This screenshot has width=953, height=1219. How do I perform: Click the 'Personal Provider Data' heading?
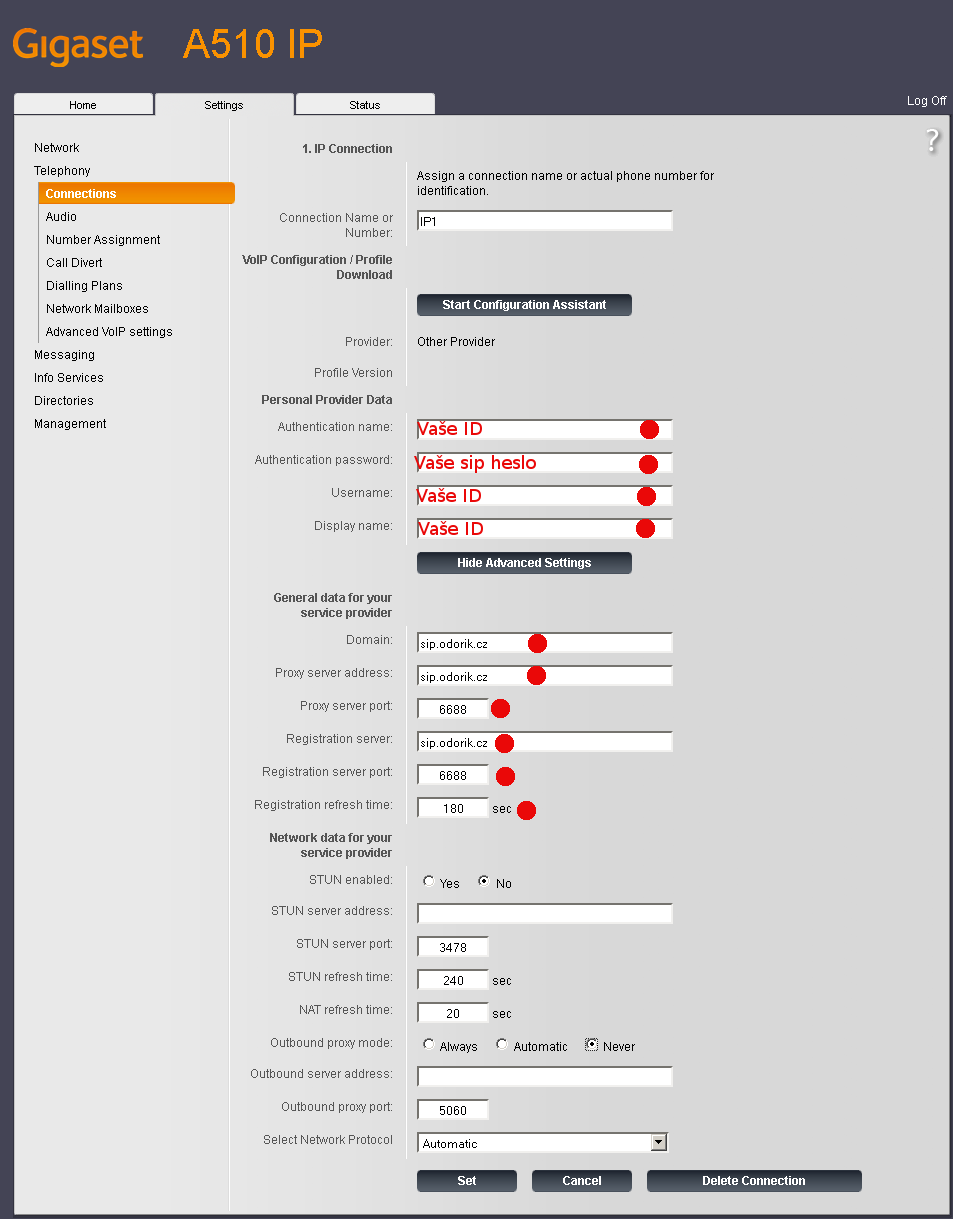click(327, 400)
